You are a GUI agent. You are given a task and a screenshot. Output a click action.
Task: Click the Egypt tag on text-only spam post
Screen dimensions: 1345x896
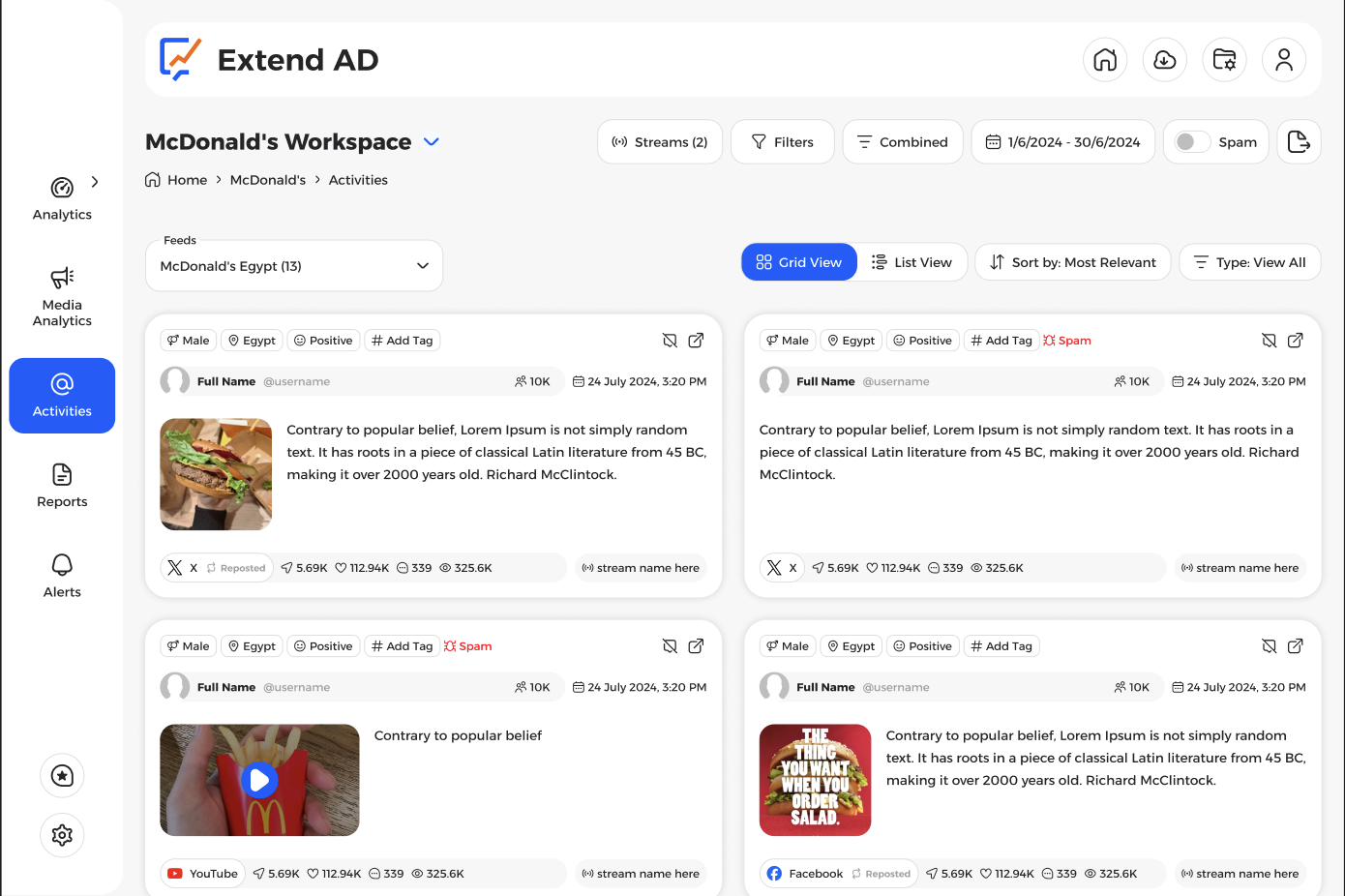point(852,341)
